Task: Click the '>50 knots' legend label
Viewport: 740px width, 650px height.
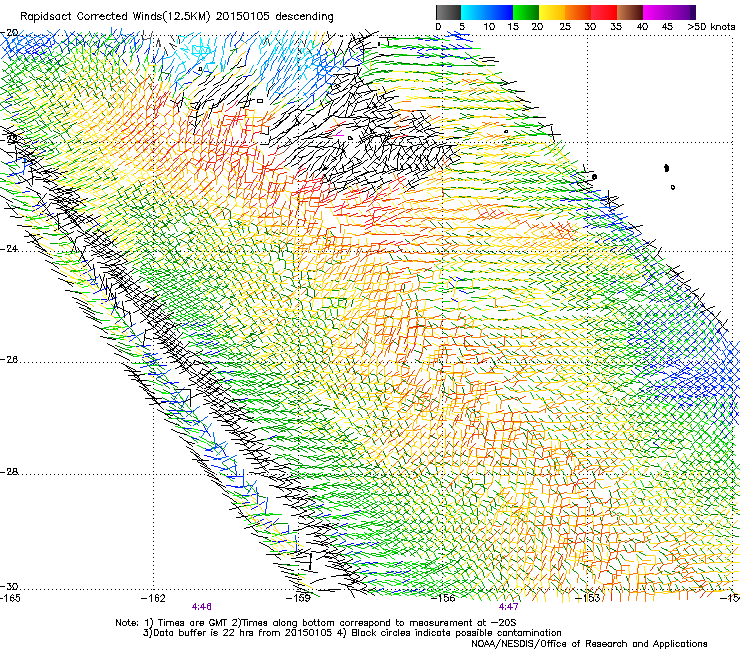Action: click(x=711, y=27)
